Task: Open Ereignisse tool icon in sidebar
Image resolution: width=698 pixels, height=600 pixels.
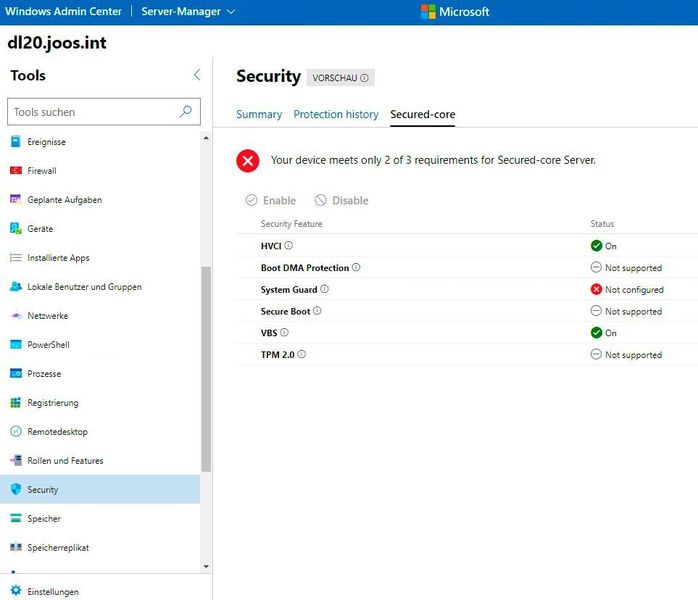Action: point(16,142)
